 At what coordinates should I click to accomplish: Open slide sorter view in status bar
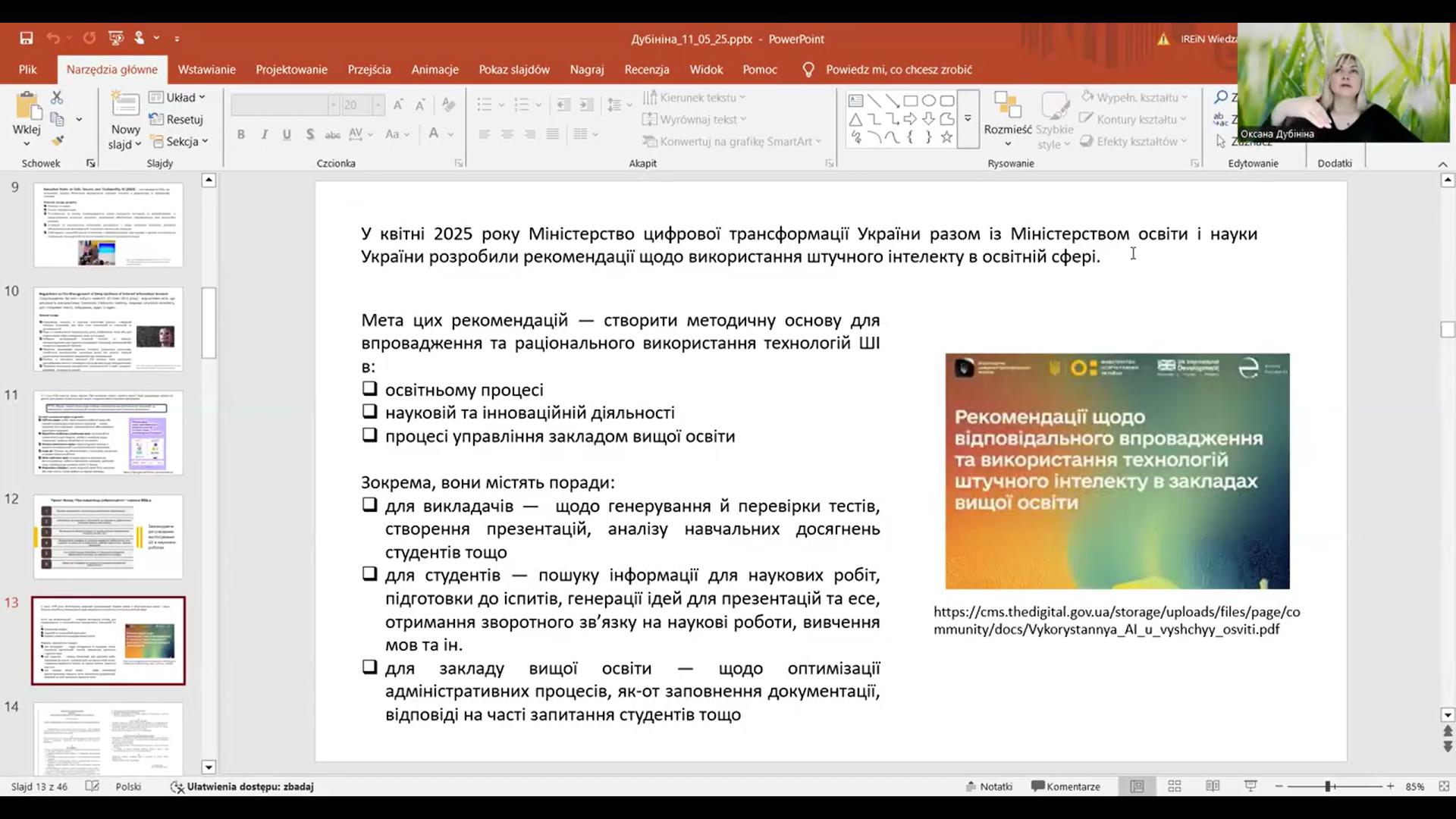1175,786
